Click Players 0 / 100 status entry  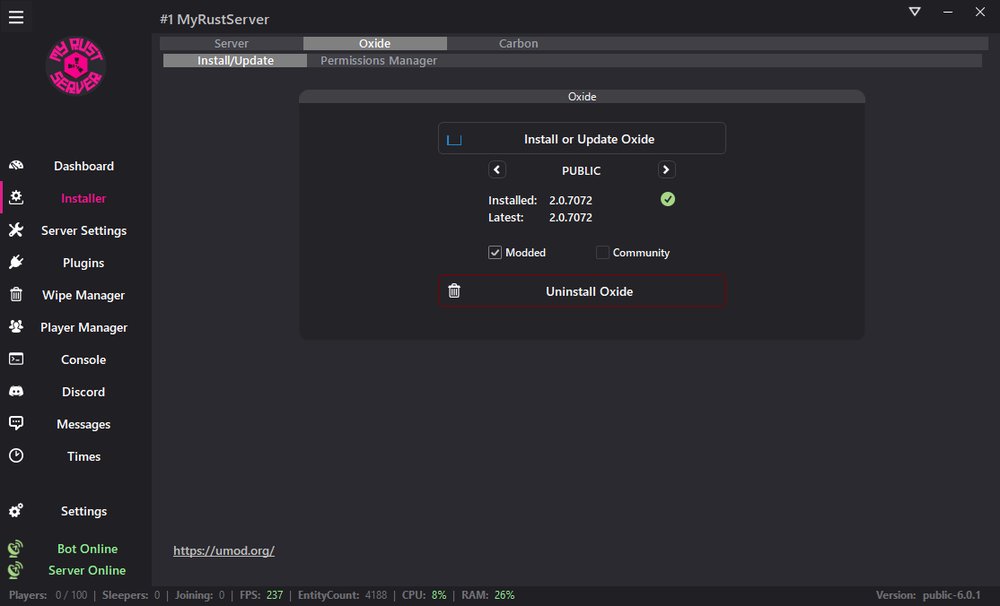(x=48, y=595)
